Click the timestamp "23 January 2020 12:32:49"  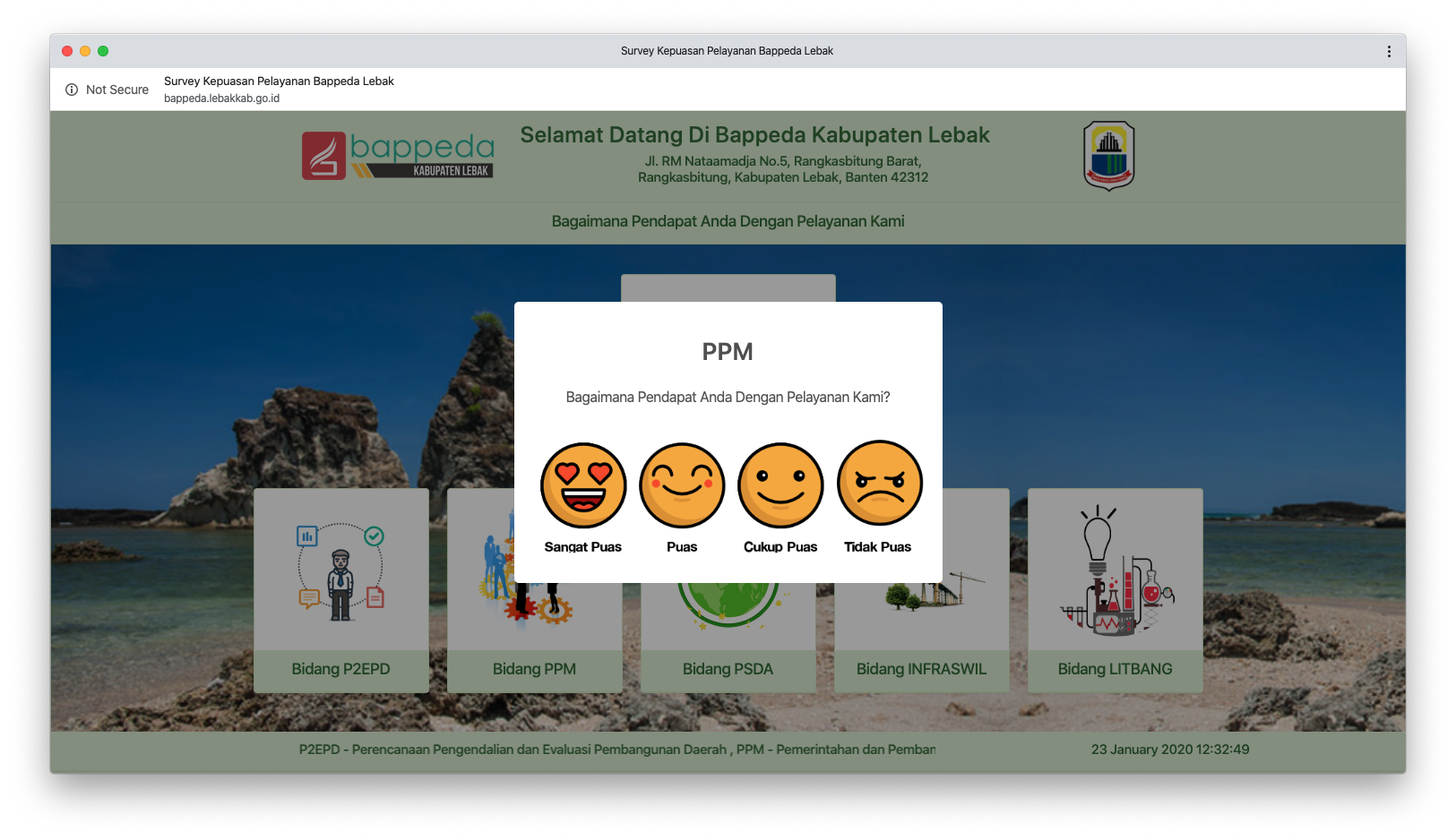point(1171,750)
